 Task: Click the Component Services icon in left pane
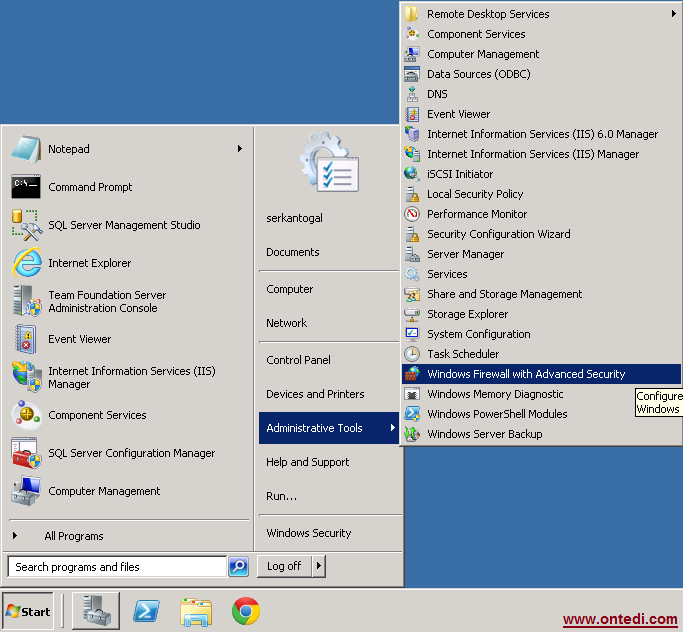pyautogui.click(x=26, y=415)
